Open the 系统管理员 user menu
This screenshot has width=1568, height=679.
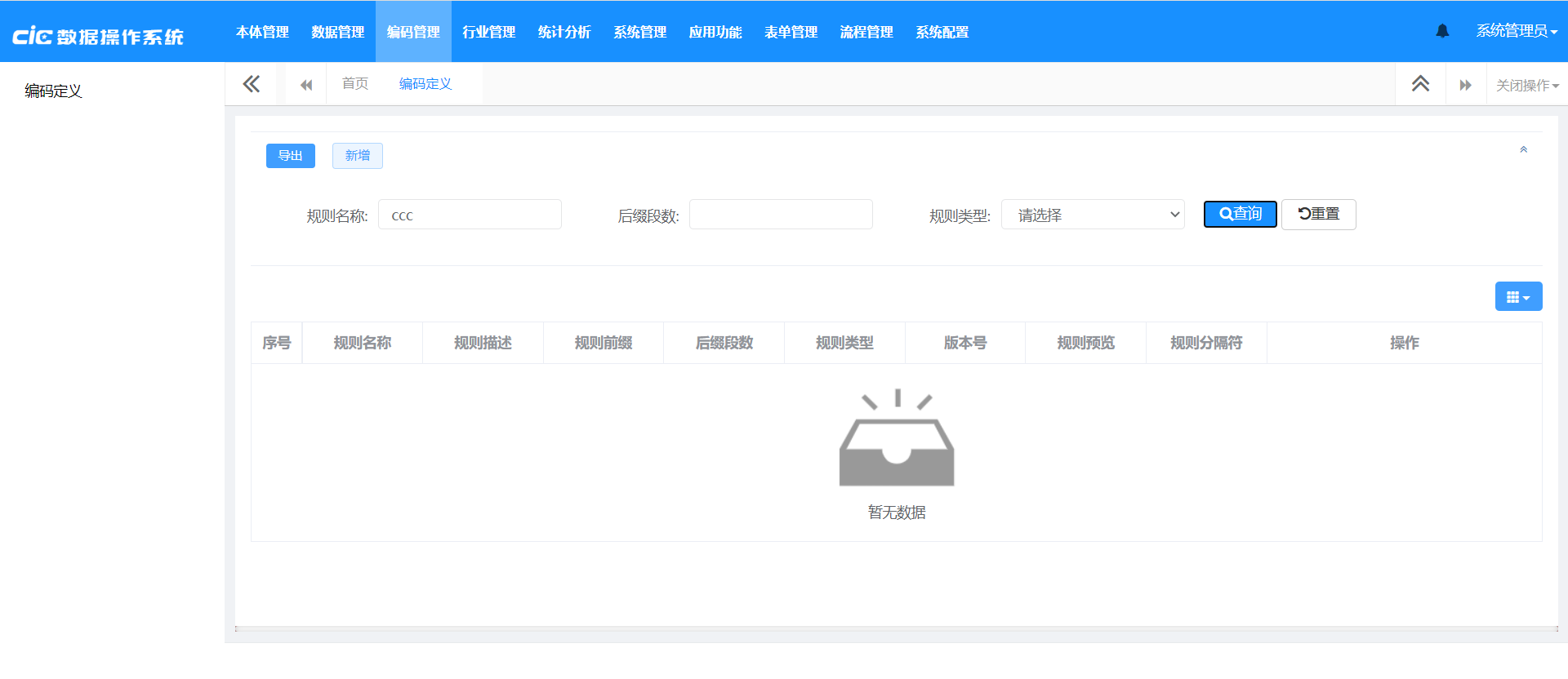point(1516,31)
